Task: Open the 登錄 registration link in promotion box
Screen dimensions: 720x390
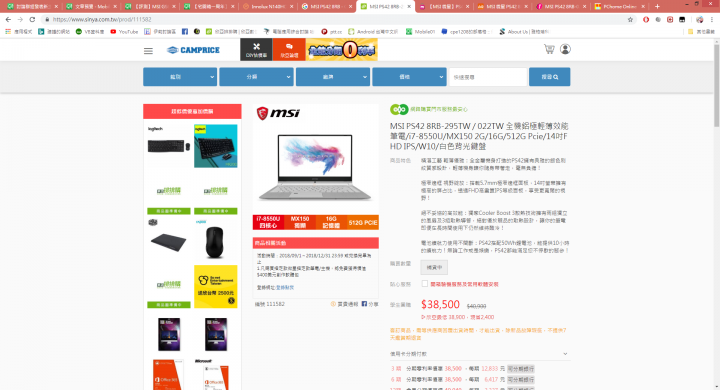Action: pos(285,288)
